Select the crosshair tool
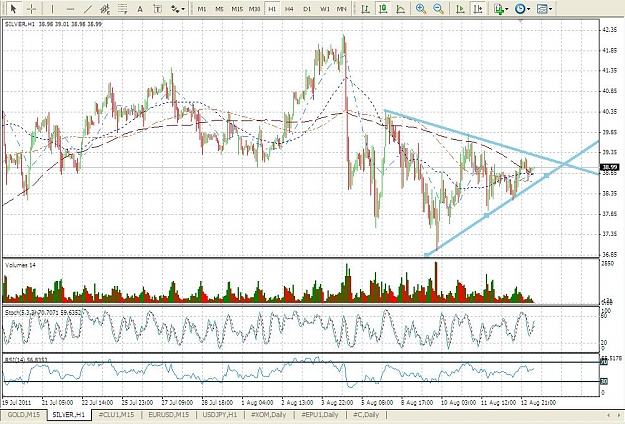The height and width of the screenshot is (424, 625). 31,9
